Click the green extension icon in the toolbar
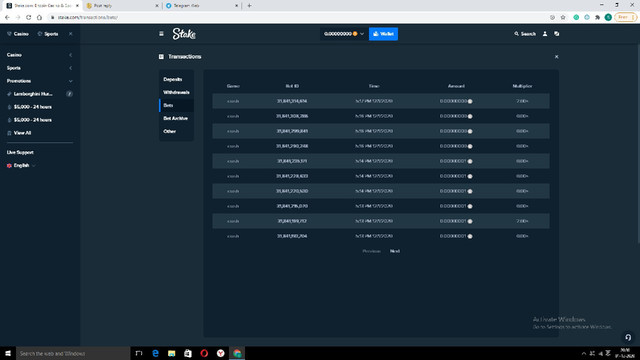 pyautogui.click(x=576, y=17)
